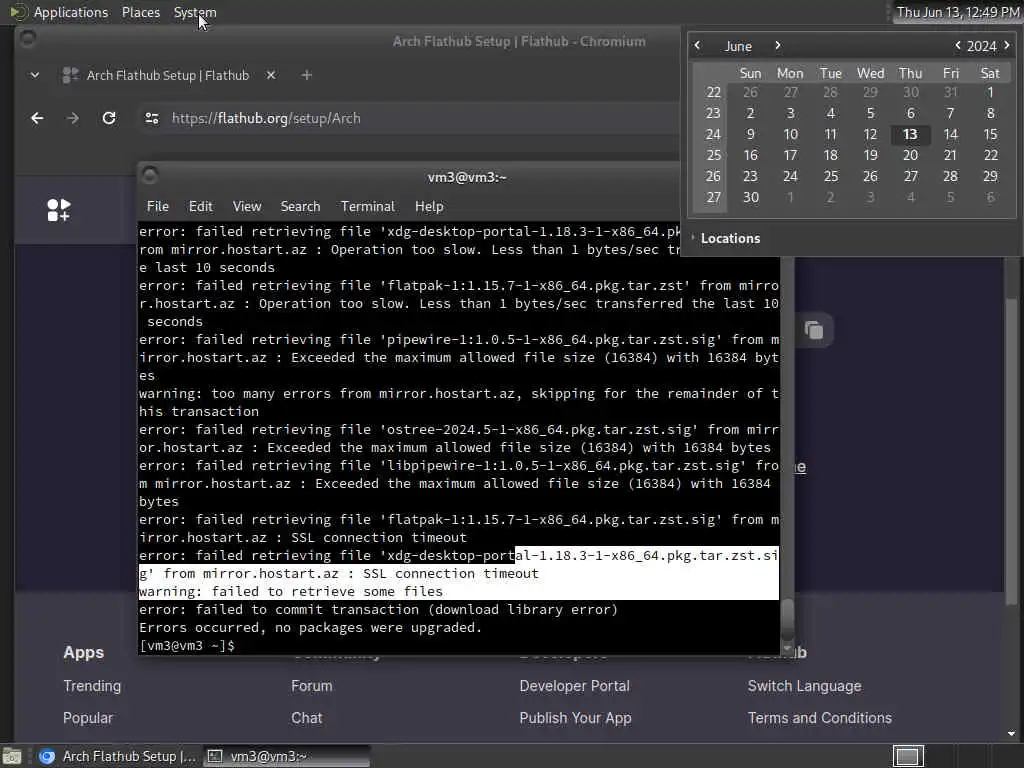This screenshot has width=1024, height=768.
Task: Open the Applications menu
Action: pyautogui.click(x=71, y=12)
